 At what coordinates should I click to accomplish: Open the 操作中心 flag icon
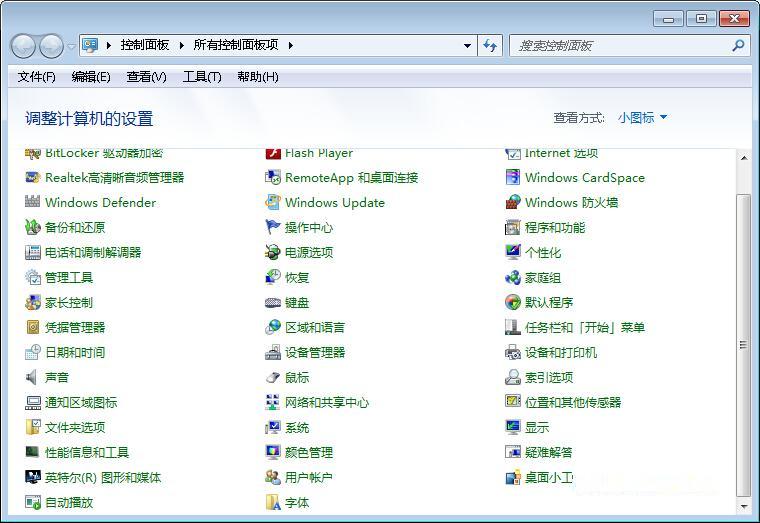[x=273, y=227]
